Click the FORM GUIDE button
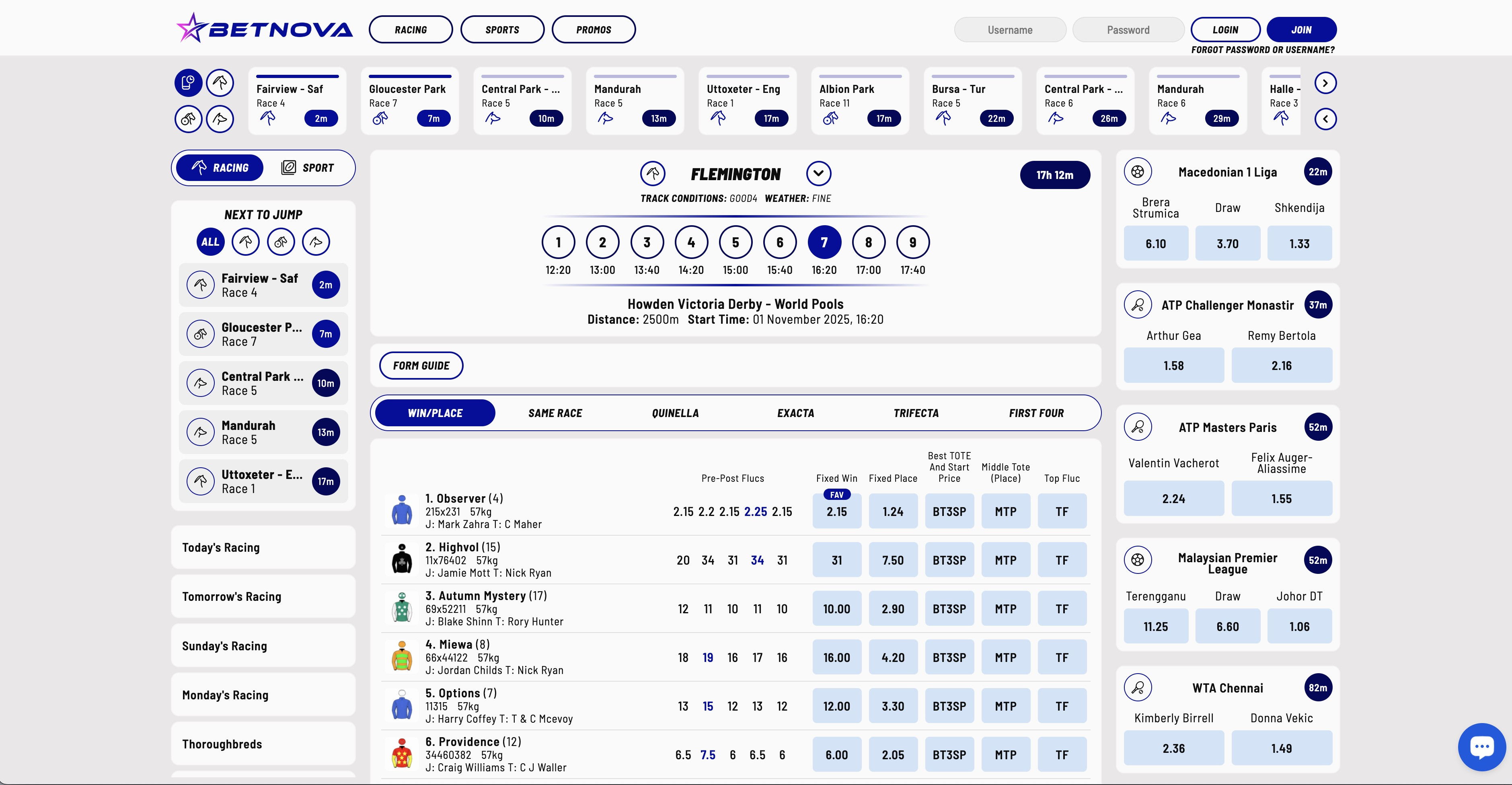Image resolution: width=1512 pixels, height=785 pixels. (421, 365)
